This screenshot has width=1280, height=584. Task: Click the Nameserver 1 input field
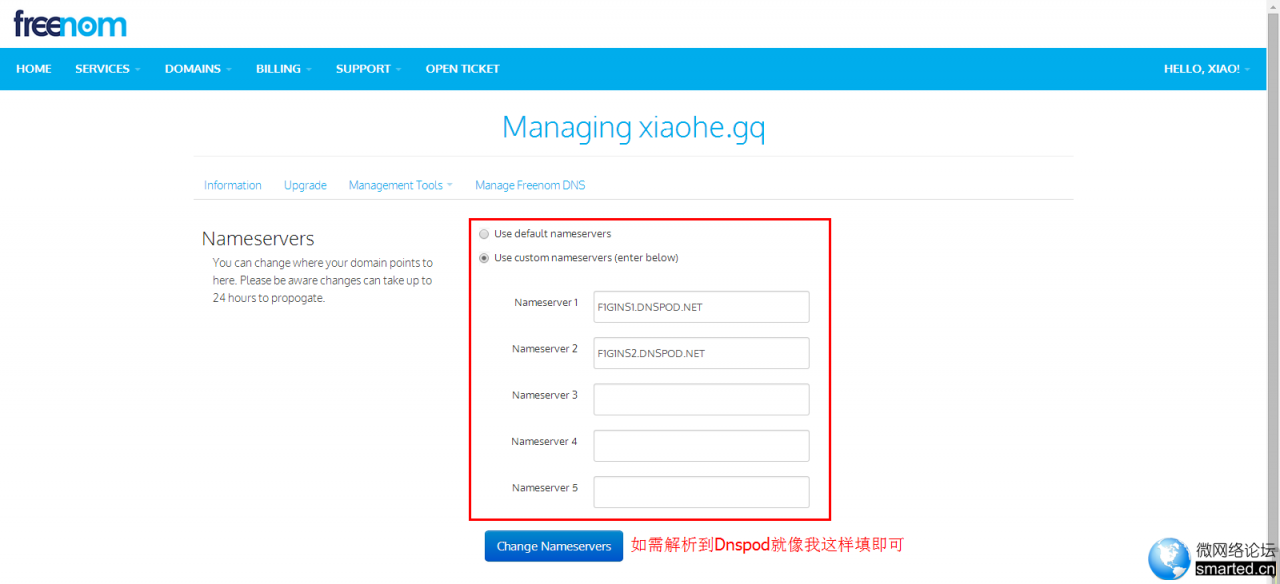point(701,307)
